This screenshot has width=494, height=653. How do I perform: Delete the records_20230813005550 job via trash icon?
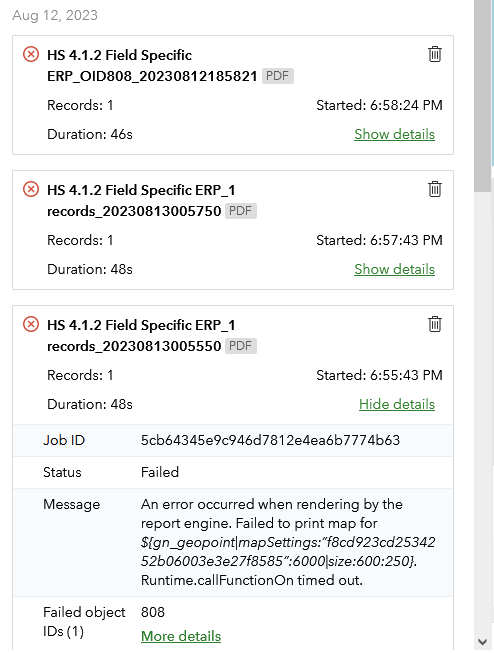(x=434, y=324)
